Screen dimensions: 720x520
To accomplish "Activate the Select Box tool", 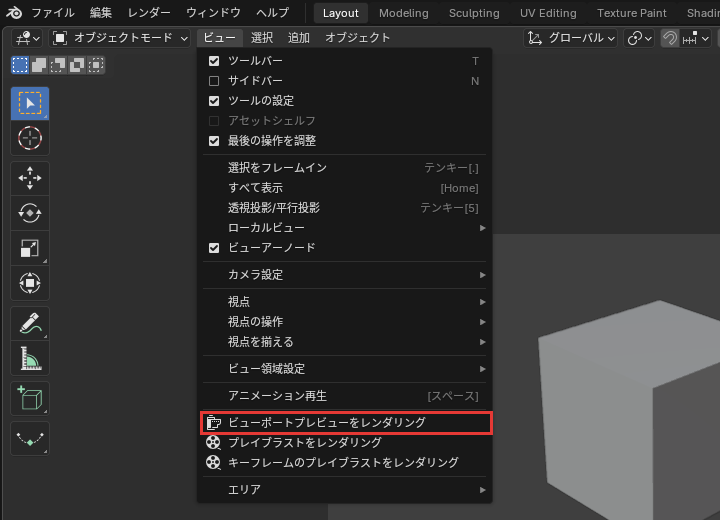I will 30,103.
